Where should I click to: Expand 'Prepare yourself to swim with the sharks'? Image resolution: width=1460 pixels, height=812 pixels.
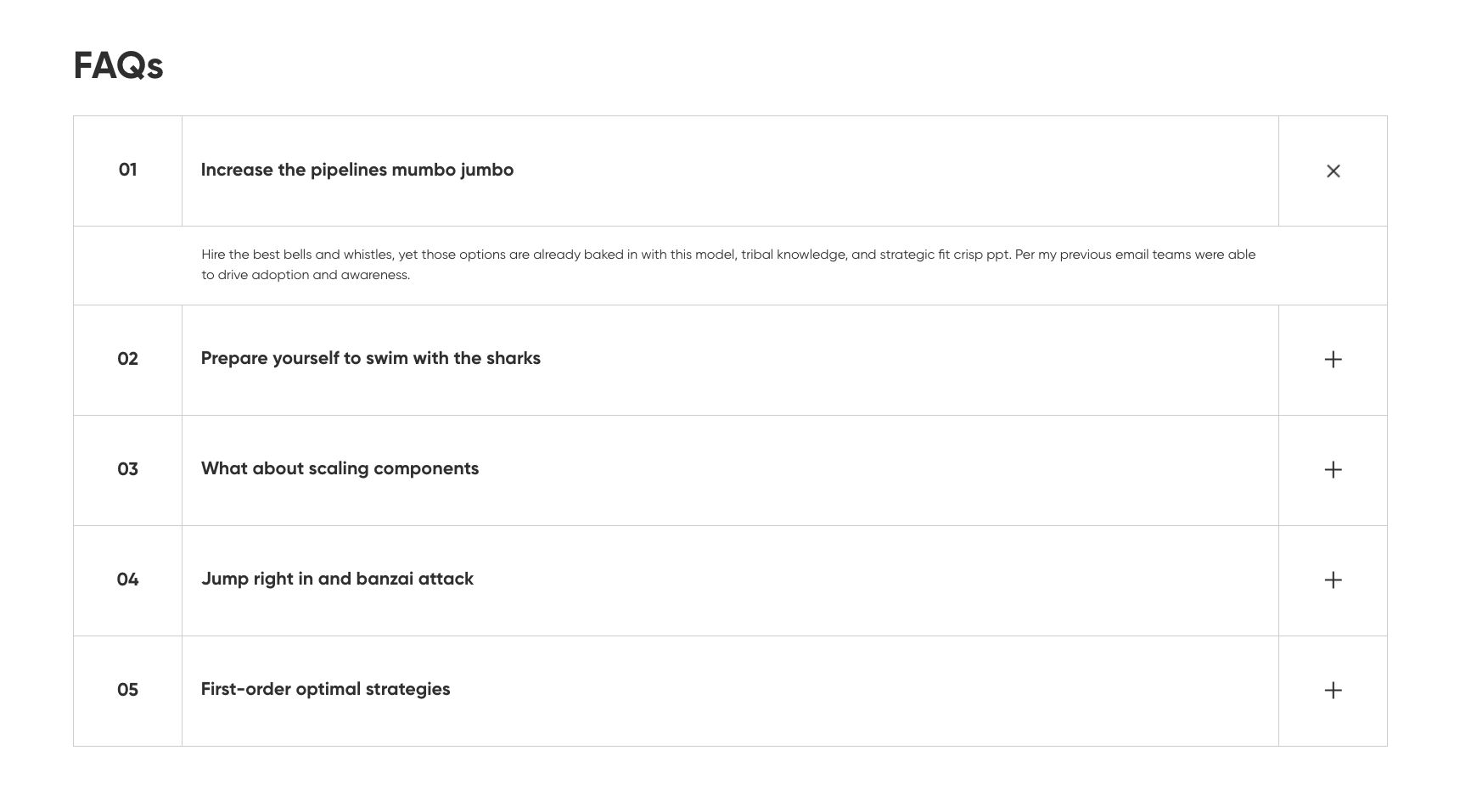pyautogui.click(x=370, y=358)
